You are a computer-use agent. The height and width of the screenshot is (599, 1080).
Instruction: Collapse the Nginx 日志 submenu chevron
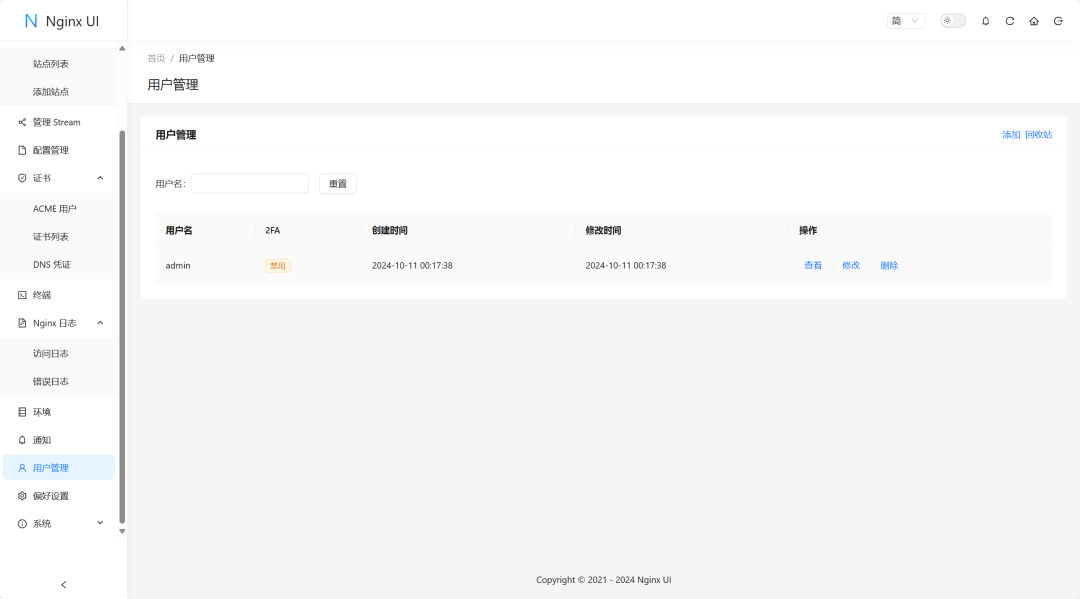coord(100,323)
